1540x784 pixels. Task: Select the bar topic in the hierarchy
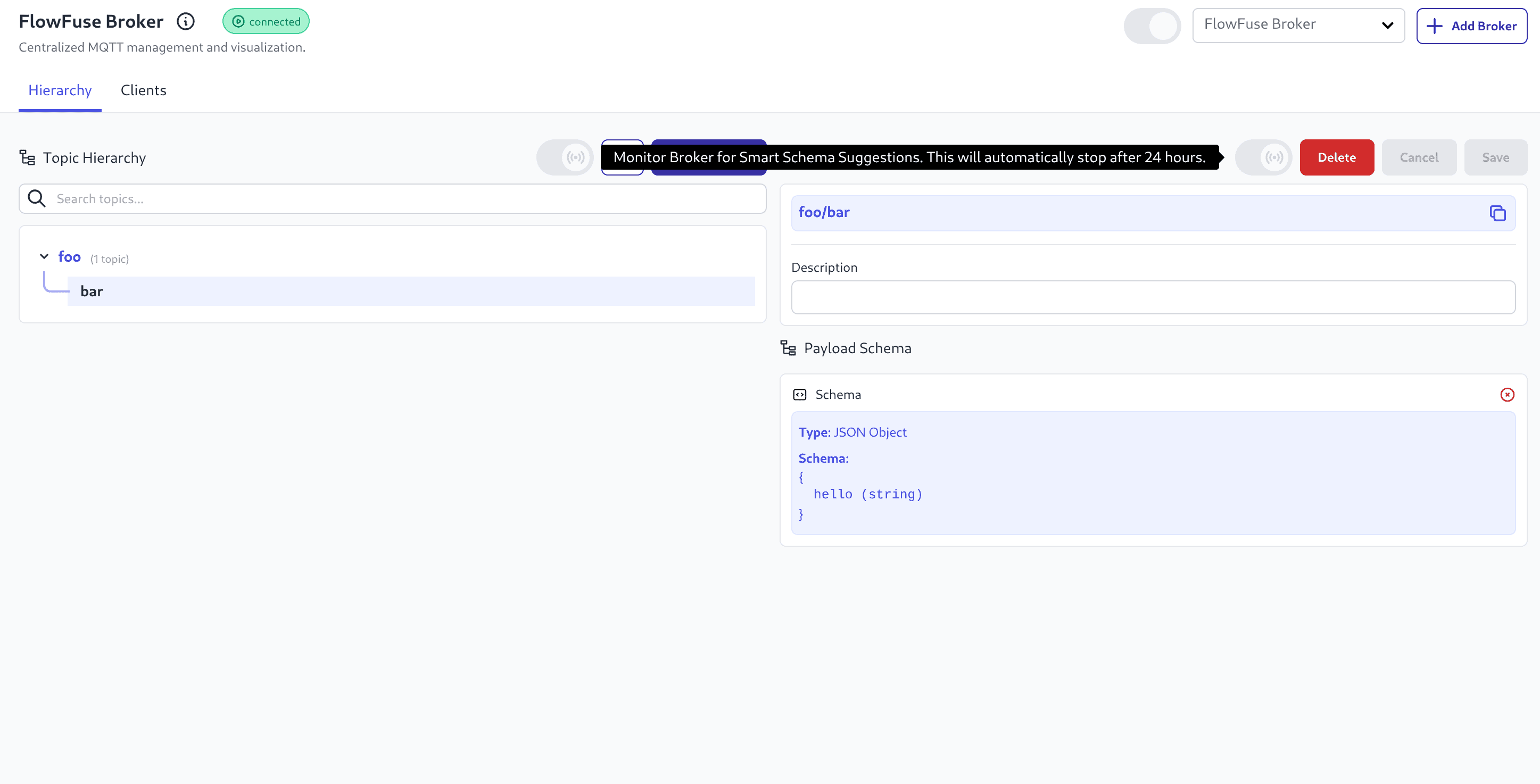(92, 291)
